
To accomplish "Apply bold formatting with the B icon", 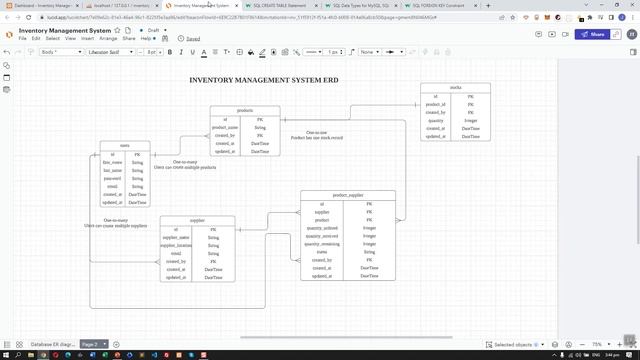I will [170, 52].
